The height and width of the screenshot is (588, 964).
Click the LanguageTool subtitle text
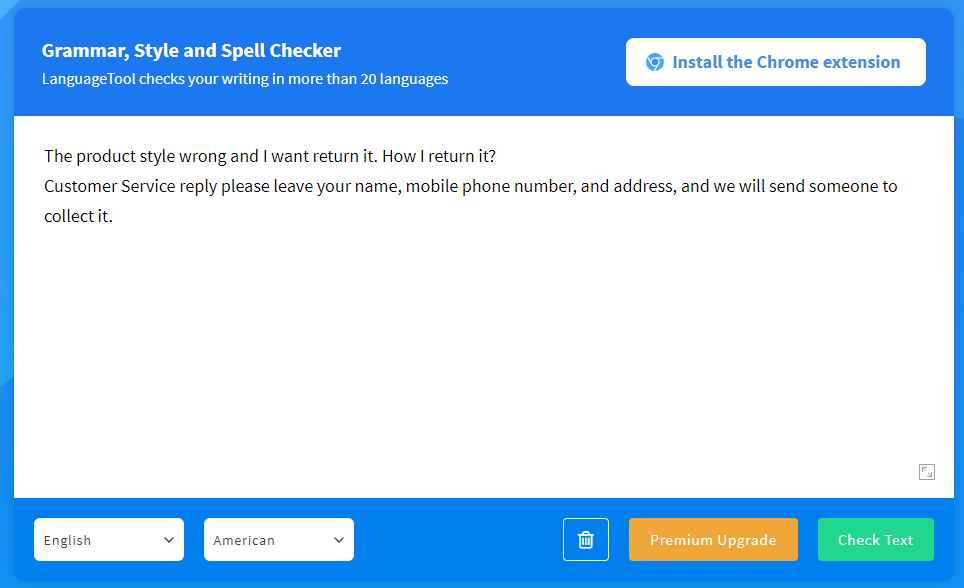245,79
